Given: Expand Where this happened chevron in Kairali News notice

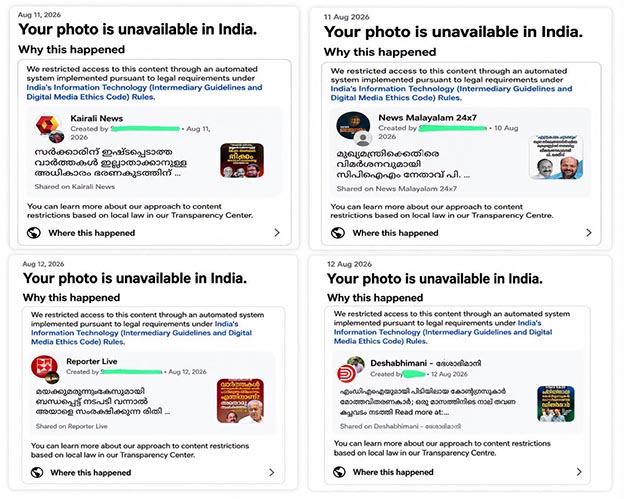Looking at the screenshot, I should click(277, 233).
